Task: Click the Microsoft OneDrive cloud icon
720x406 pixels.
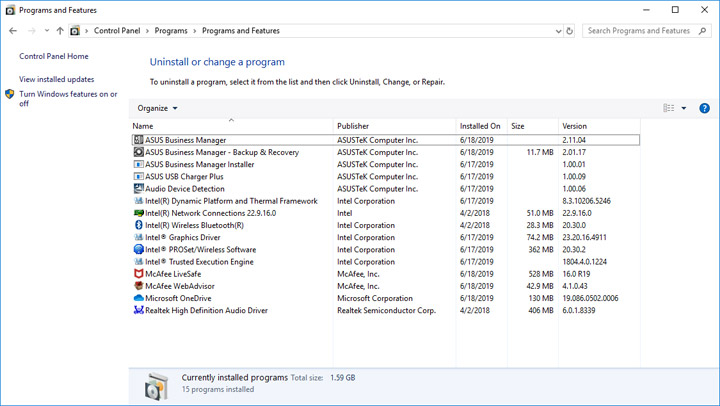Action: point(138,298)
